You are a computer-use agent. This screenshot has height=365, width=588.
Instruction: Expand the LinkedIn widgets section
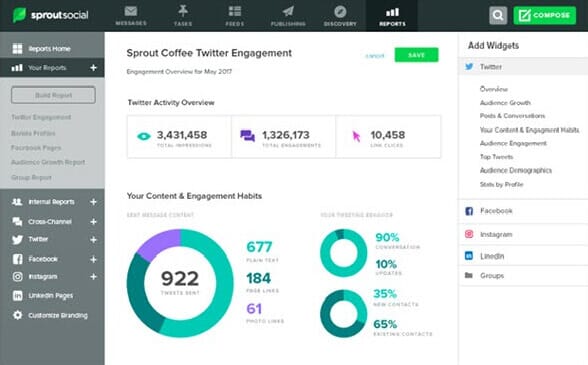(x=523, y=256)
